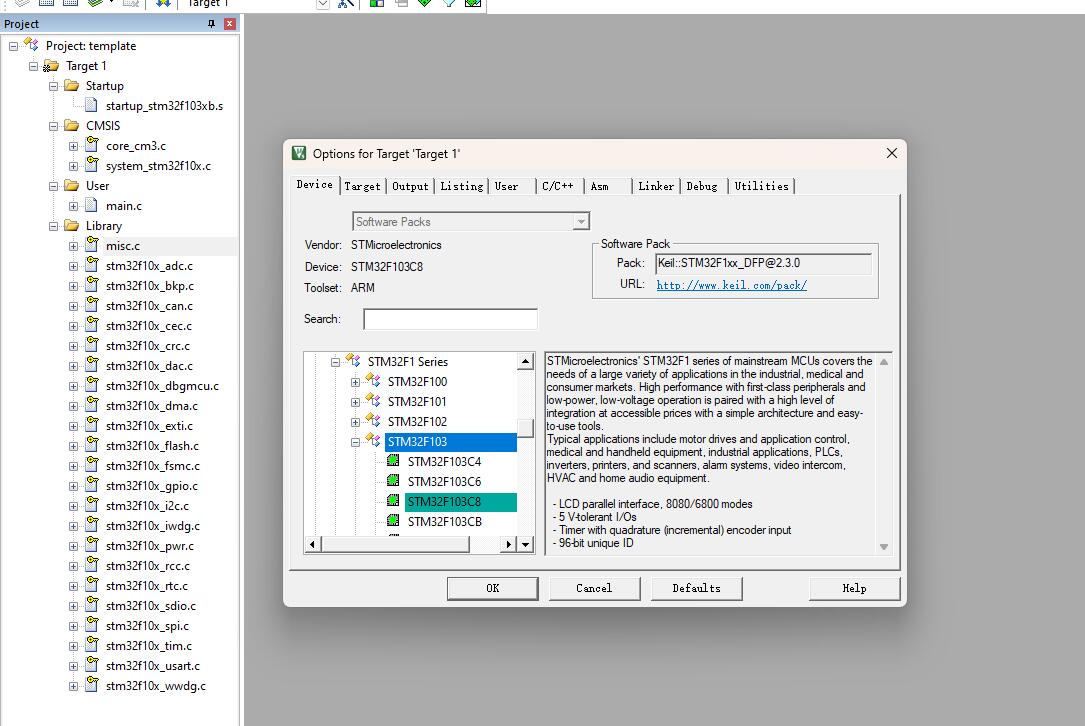Click device list horizontal scroll-left arrow
1085x726 pixels.
click(313, 545)
